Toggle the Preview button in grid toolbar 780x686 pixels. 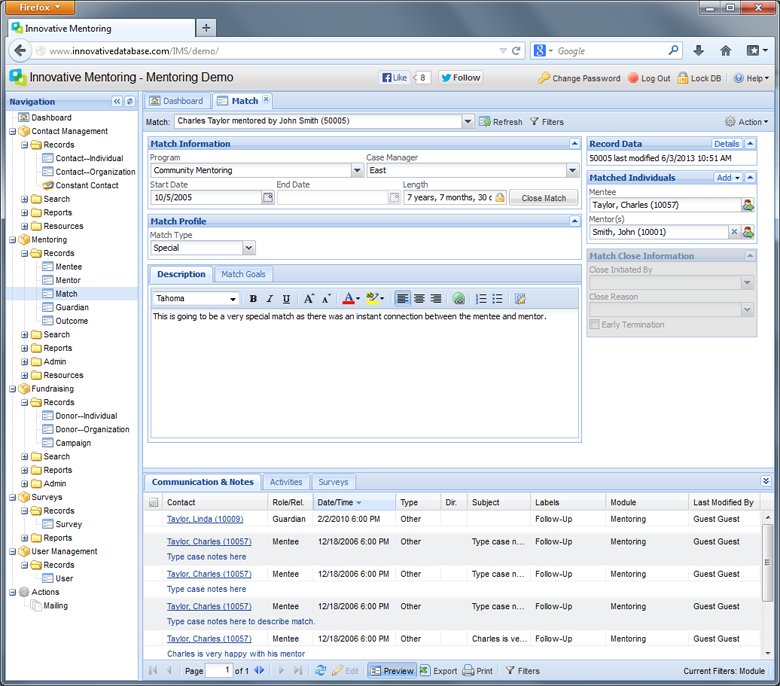point(391,671)
